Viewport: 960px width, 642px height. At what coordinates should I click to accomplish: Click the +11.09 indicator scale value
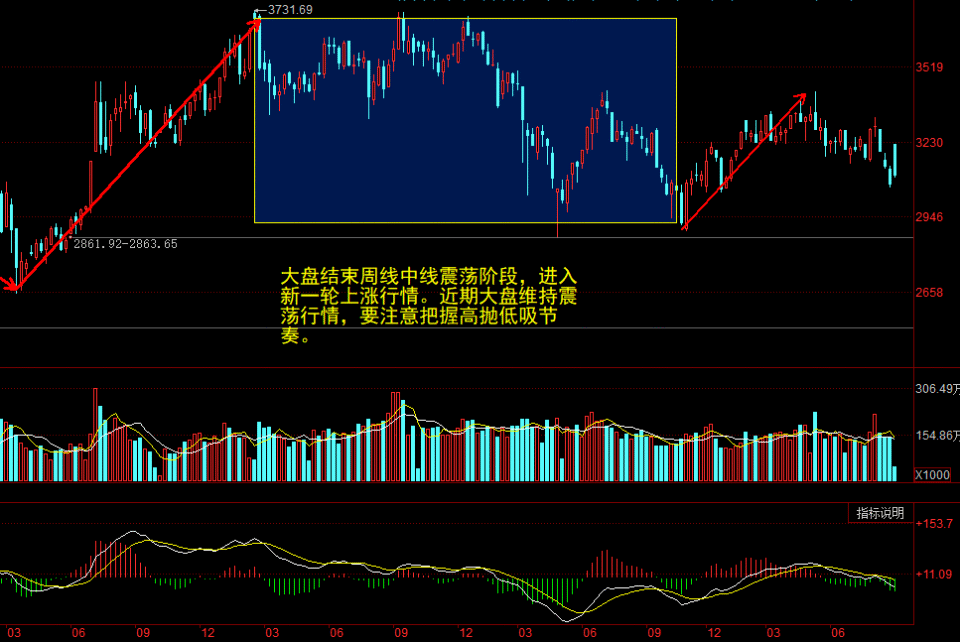click(935, 574)
